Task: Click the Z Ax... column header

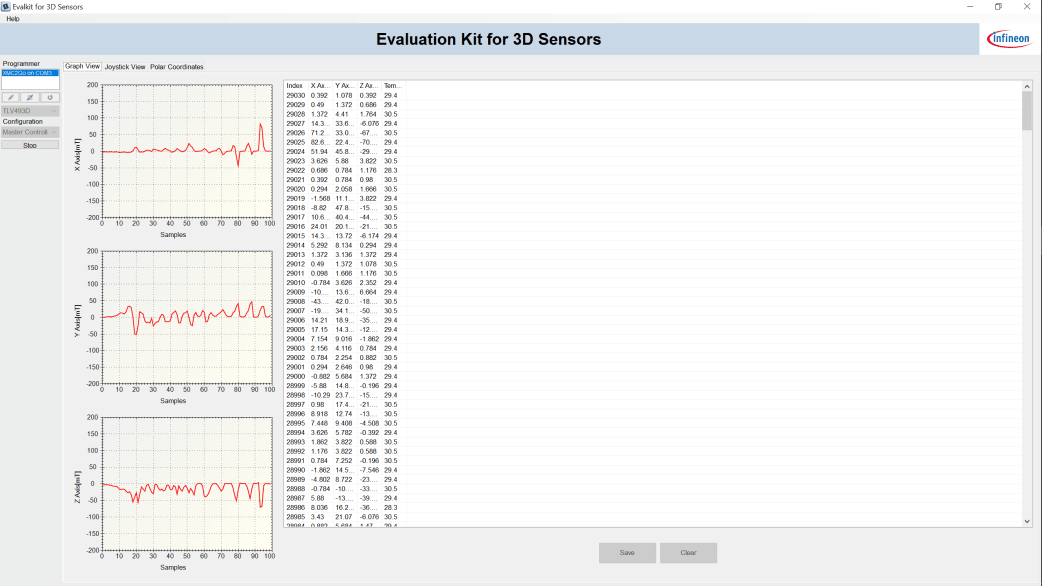Action: [x=369, y=86]
